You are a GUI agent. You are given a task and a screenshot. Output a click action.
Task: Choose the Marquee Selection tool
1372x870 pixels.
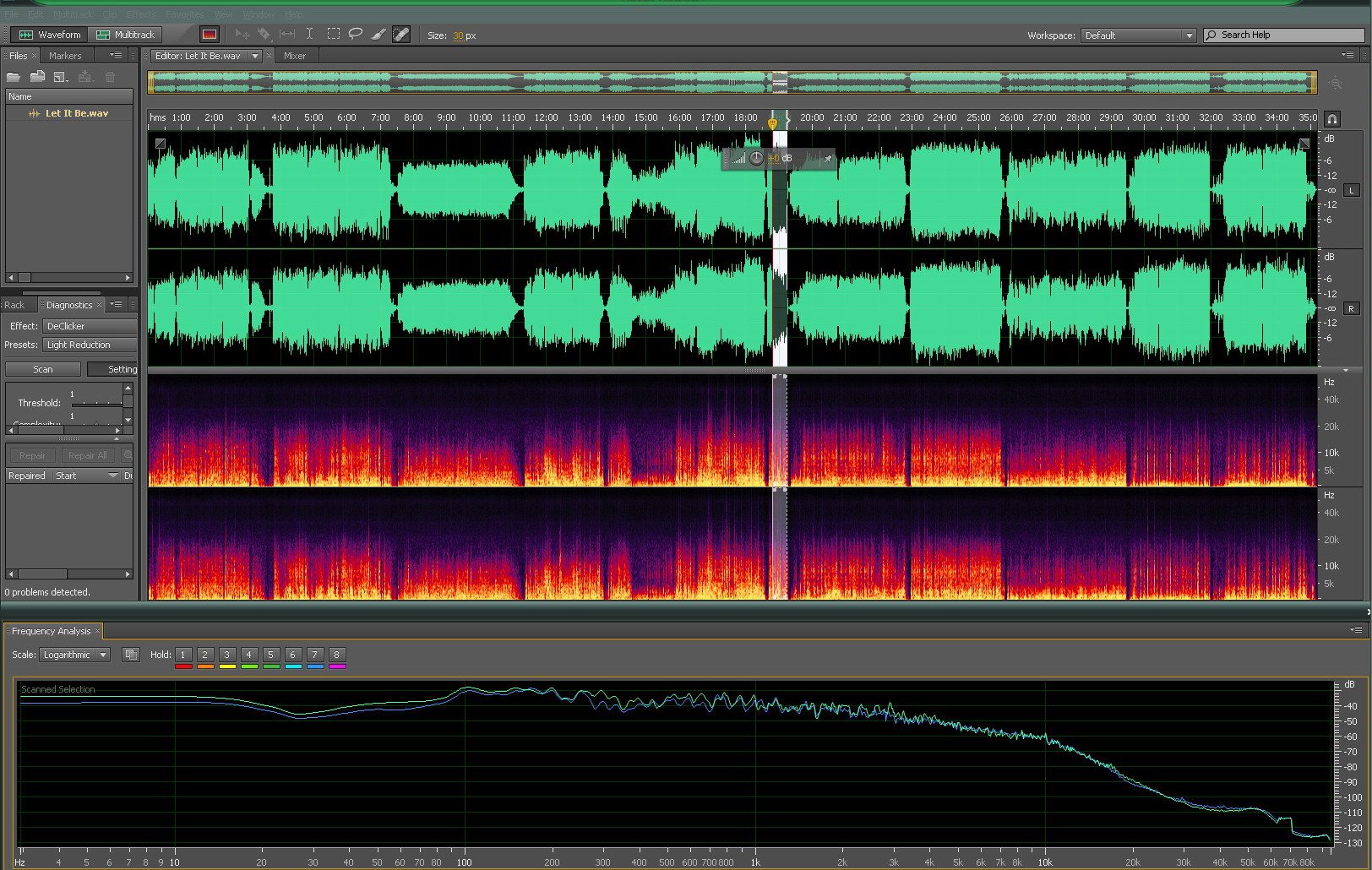[x=334, y=35]
